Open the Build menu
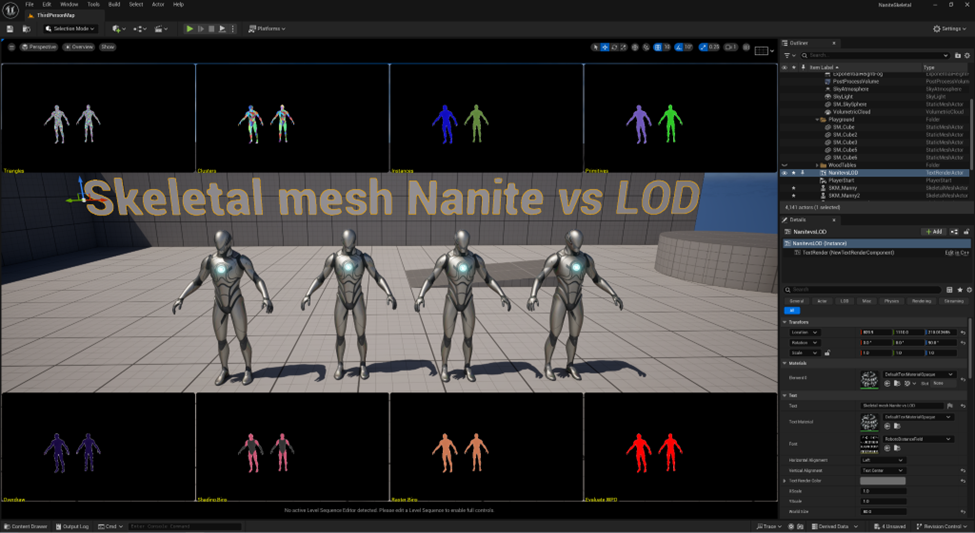The width and height of the screenshot is (975, 533). tap(114, 4)
